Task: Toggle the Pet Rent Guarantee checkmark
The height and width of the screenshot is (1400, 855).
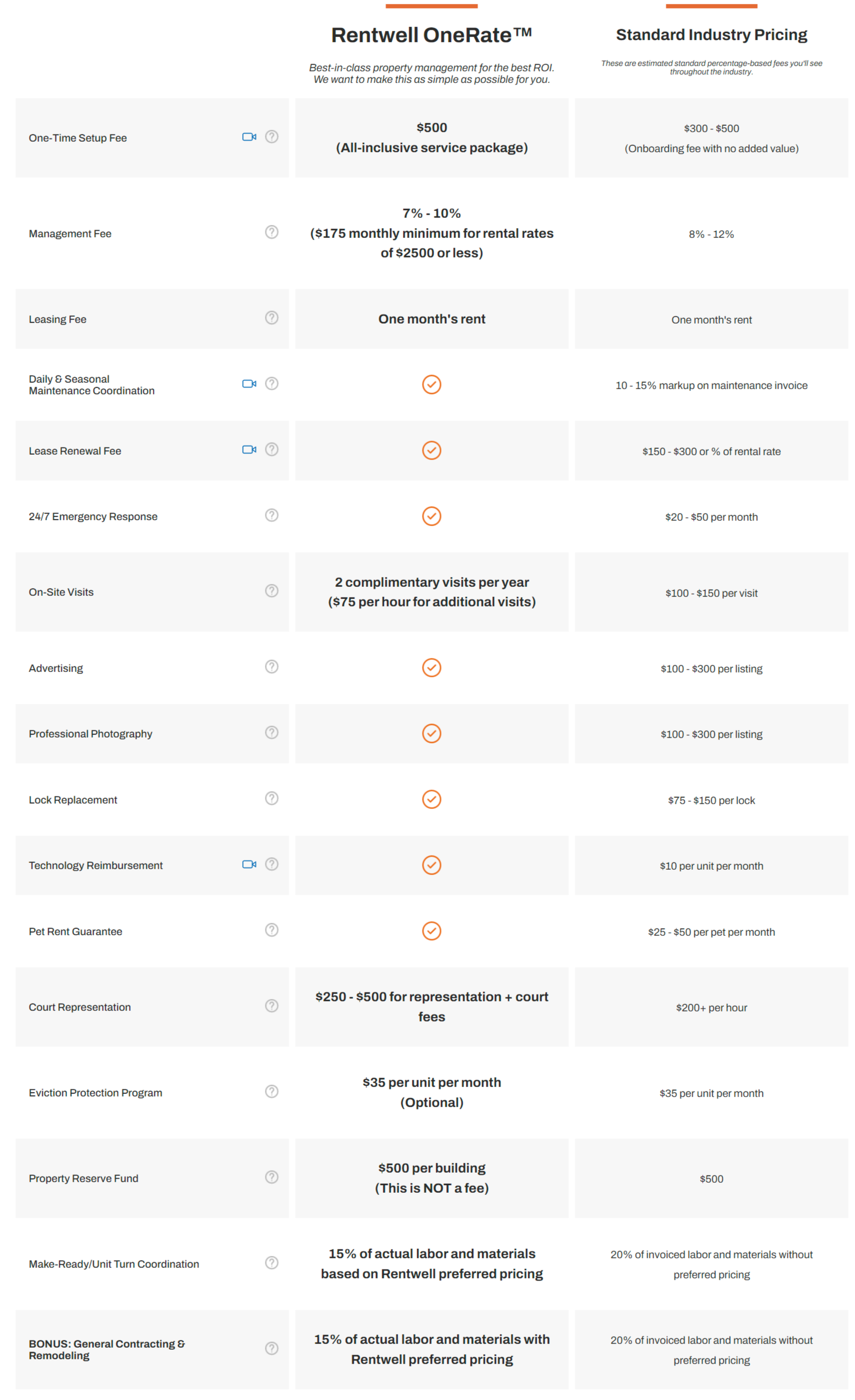Action: click(432, 931)
